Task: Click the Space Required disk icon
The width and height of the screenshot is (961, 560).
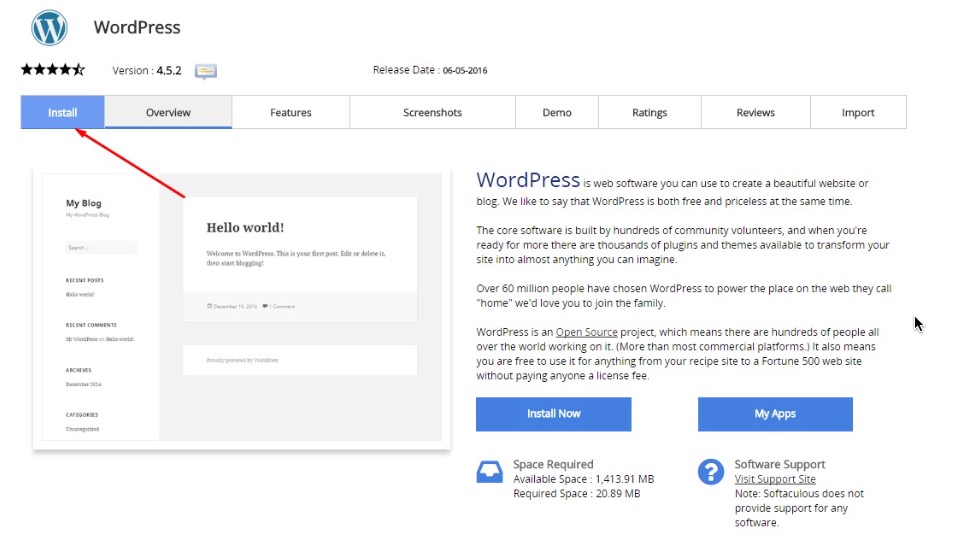Action: click(x=490, y=472)
